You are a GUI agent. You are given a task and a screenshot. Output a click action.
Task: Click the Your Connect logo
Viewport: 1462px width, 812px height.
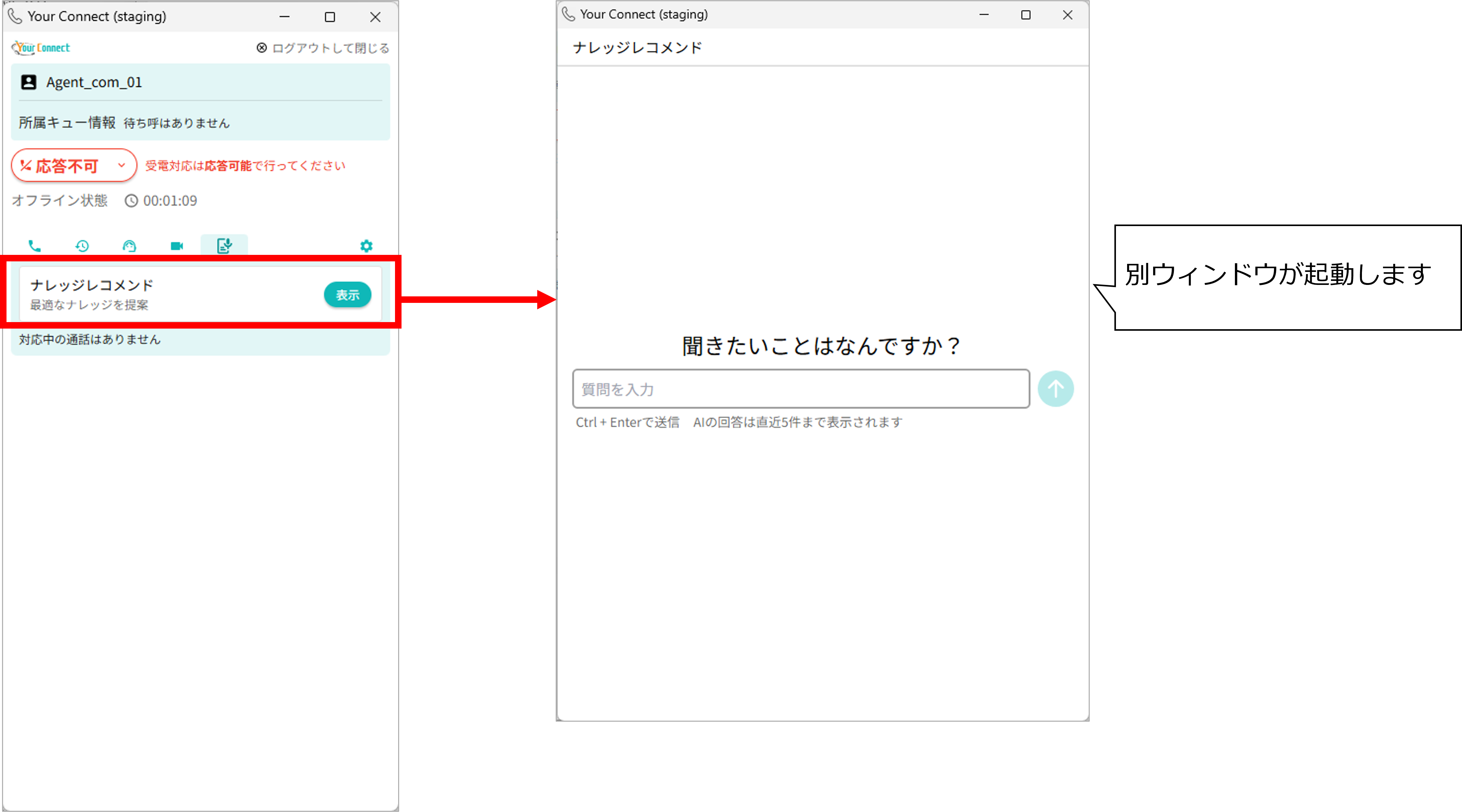(x=41, y=48)
